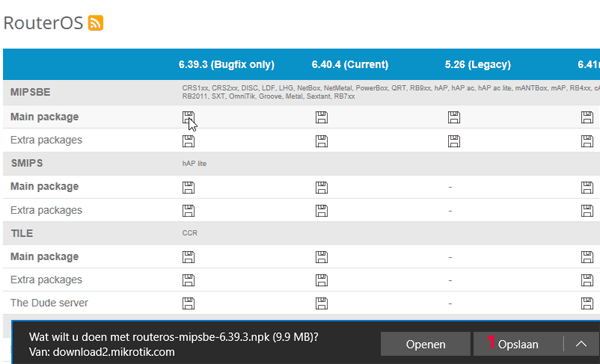Click the routeros-mipsbe-6.39.3.npk prompt text

[x=173, y=337]
